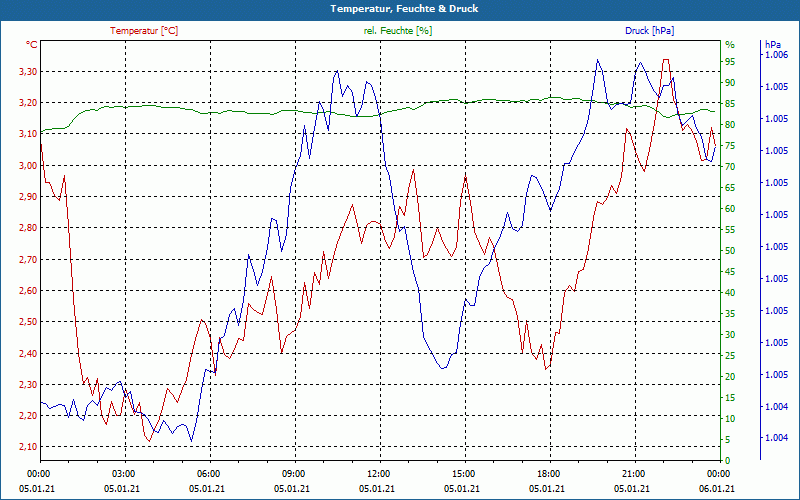Image resolution: width=800 pixels, height=500 pixels.
Task: Click the 2,30 temperature axis value
Action: click(28, 385)
